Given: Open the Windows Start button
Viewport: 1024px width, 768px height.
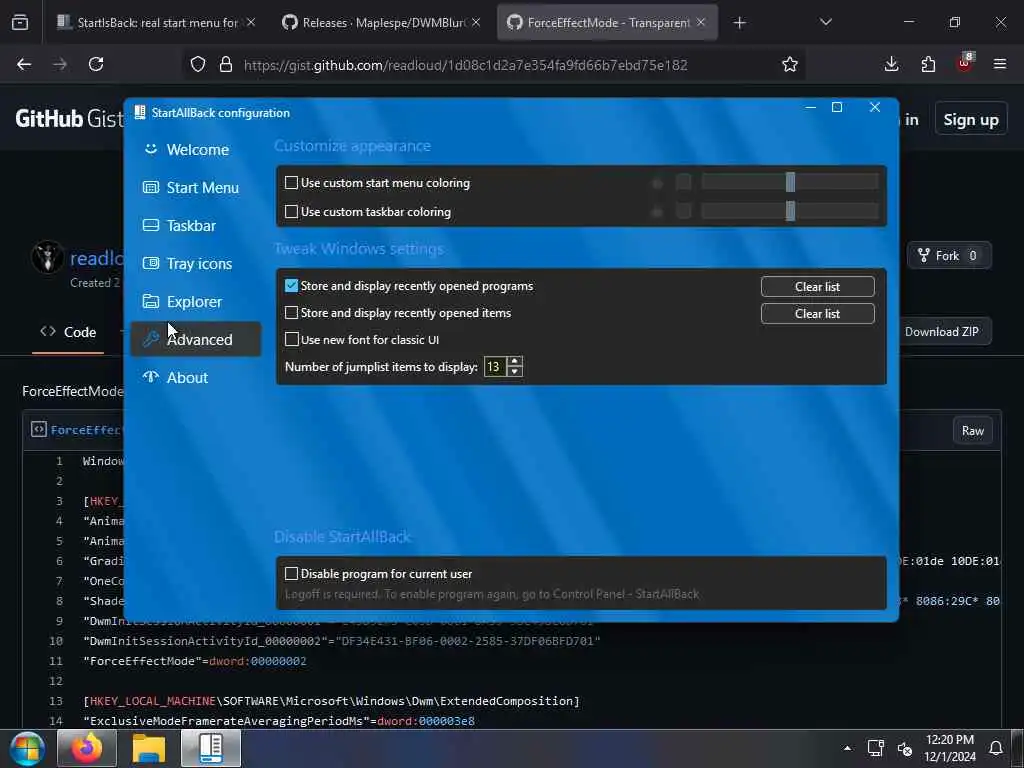Looking at the screenshot, I should coord(27,748).
